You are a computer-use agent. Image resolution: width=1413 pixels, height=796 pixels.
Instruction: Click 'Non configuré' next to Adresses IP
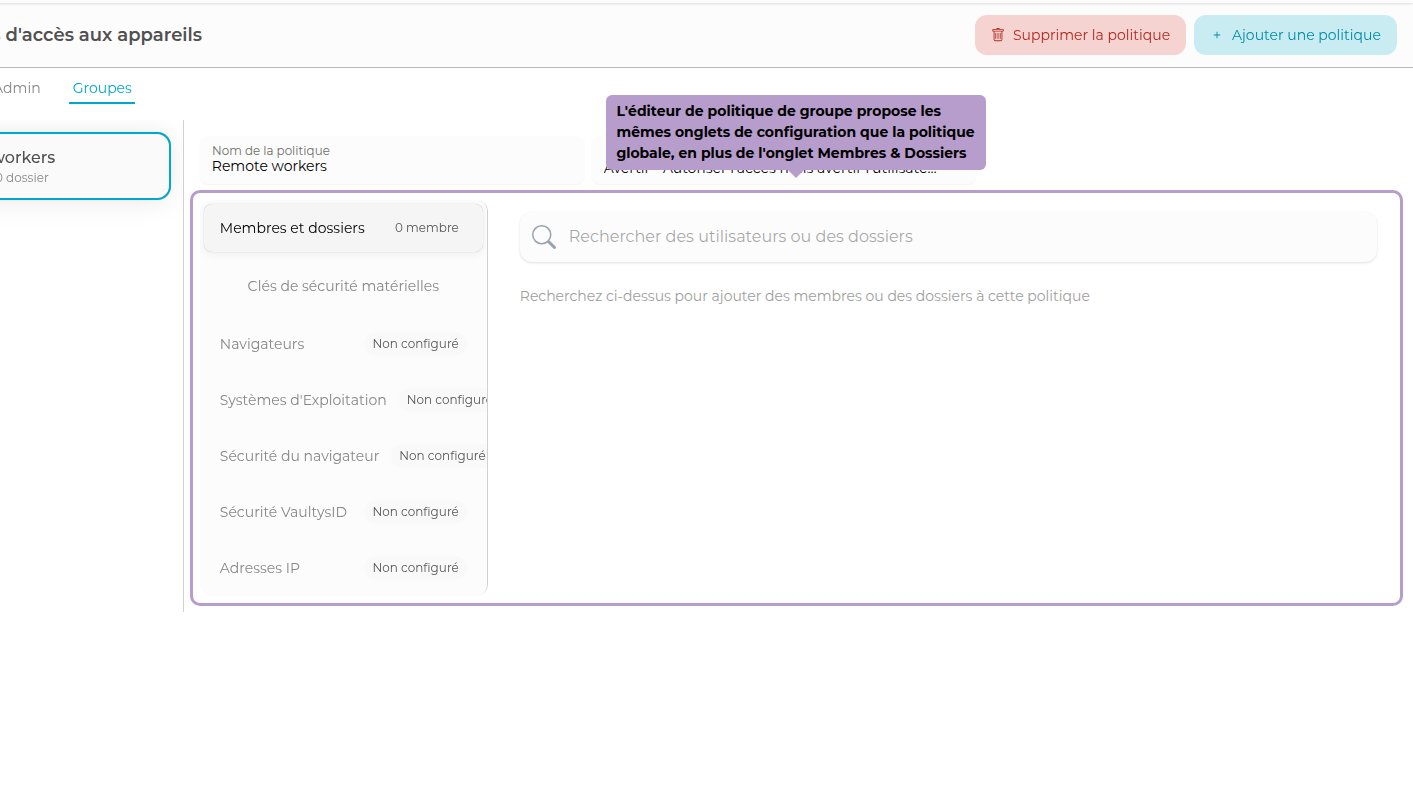(x=415, y=567)
